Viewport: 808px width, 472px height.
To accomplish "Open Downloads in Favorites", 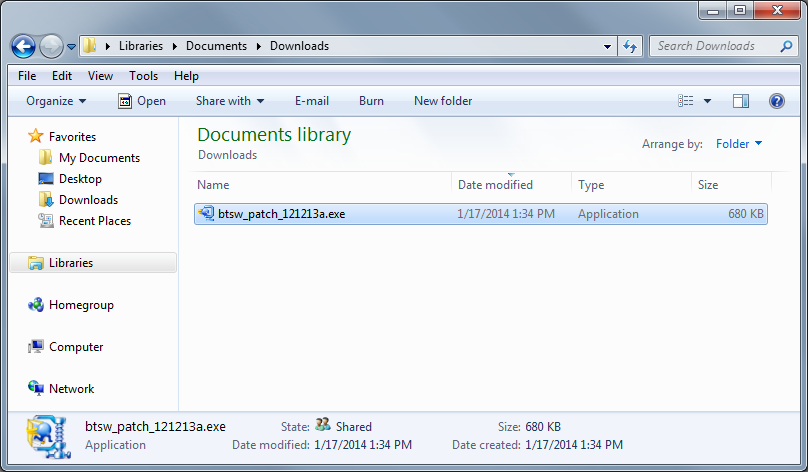I will pos(89,200).
